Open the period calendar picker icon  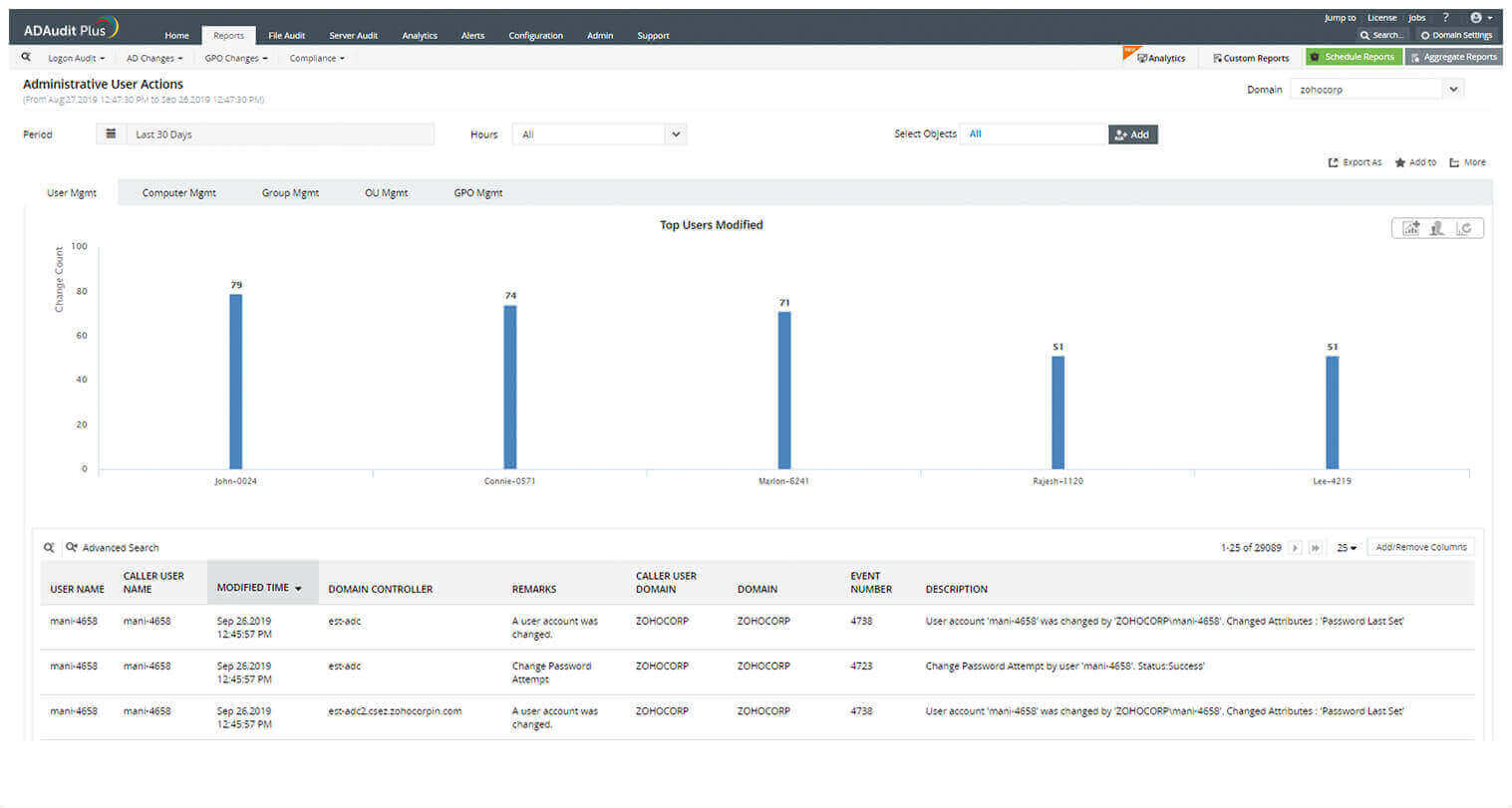(x=111, y=134)
